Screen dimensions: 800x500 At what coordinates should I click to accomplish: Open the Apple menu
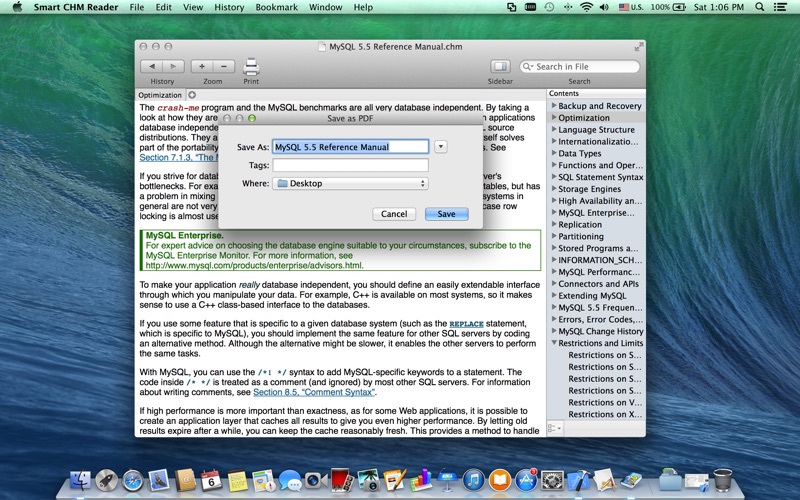pyautogui.click(x=17, y=7)
